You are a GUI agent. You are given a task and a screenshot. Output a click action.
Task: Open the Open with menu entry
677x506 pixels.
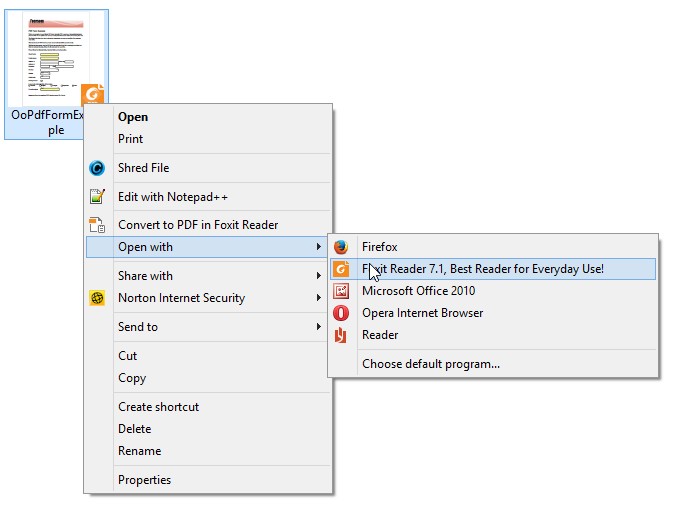[x=206, y=247]
